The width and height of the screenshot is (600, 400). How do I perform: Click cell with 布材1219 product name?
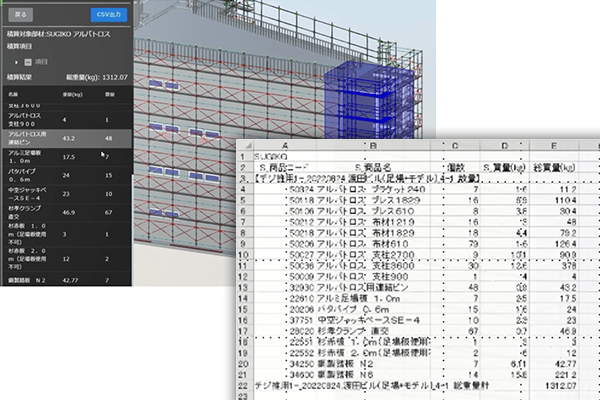pos(373,222)
